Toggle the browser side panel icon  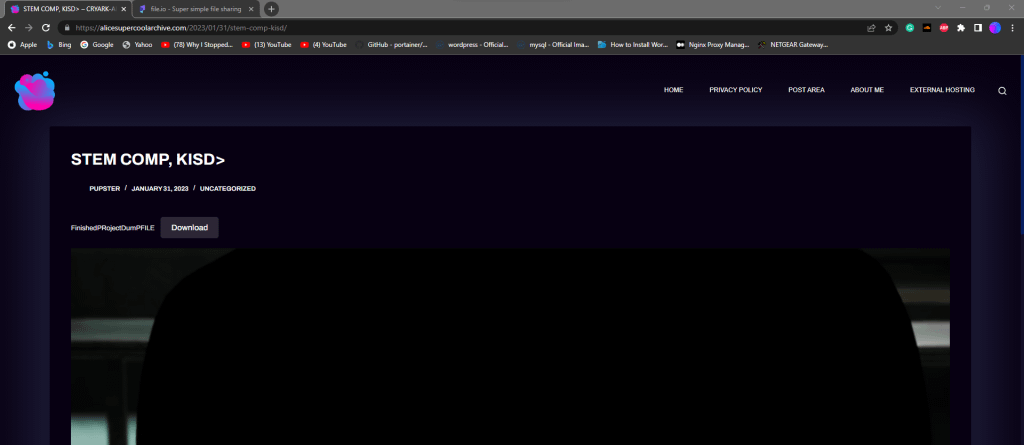tap(978, 28)
